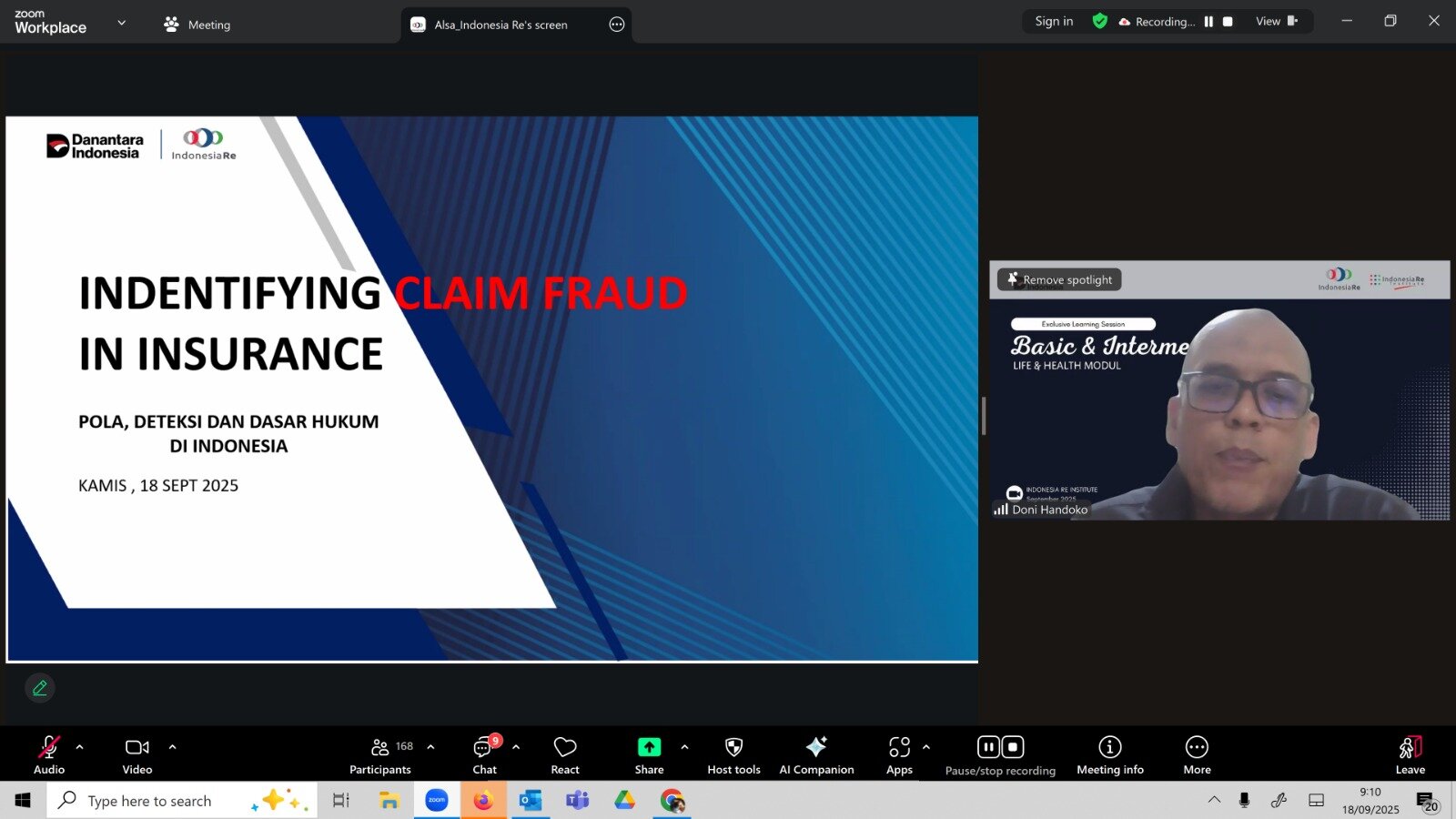This screenshot has height=819, width=1456.
Task: Open the Zoom Workplace dropdown chevron
Action: 122,23
